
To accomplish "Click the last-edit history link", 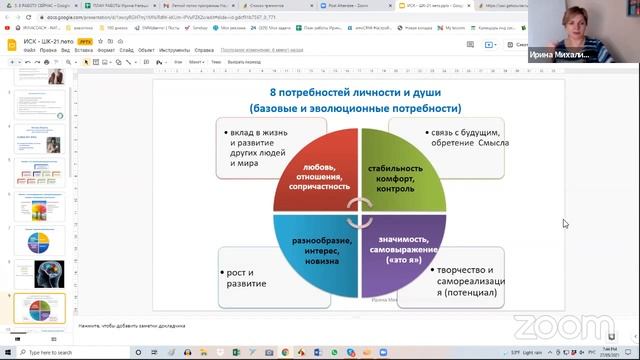I will click(262, 50).
